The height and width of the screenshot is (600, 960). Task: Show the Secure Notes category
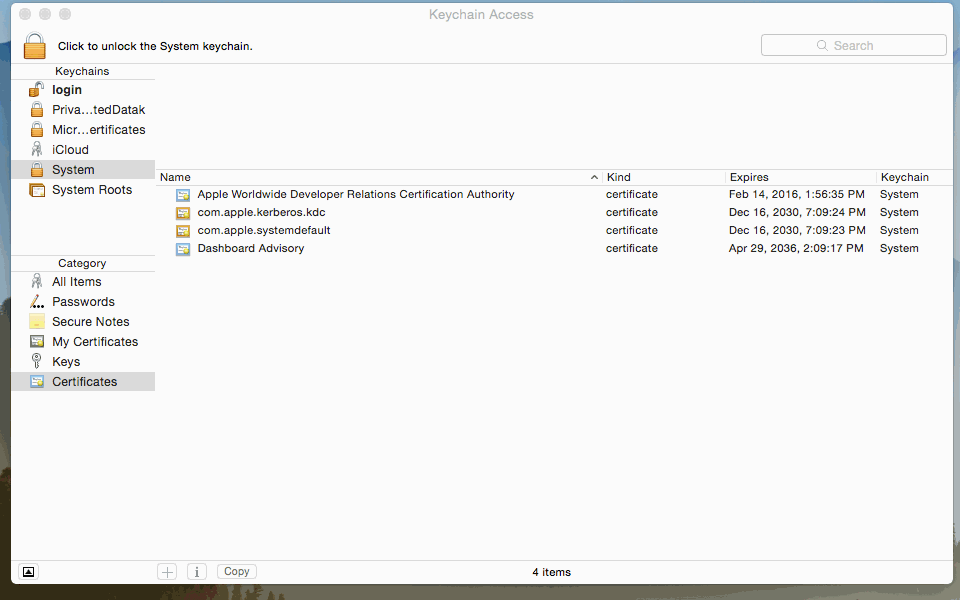coord(91,321)
